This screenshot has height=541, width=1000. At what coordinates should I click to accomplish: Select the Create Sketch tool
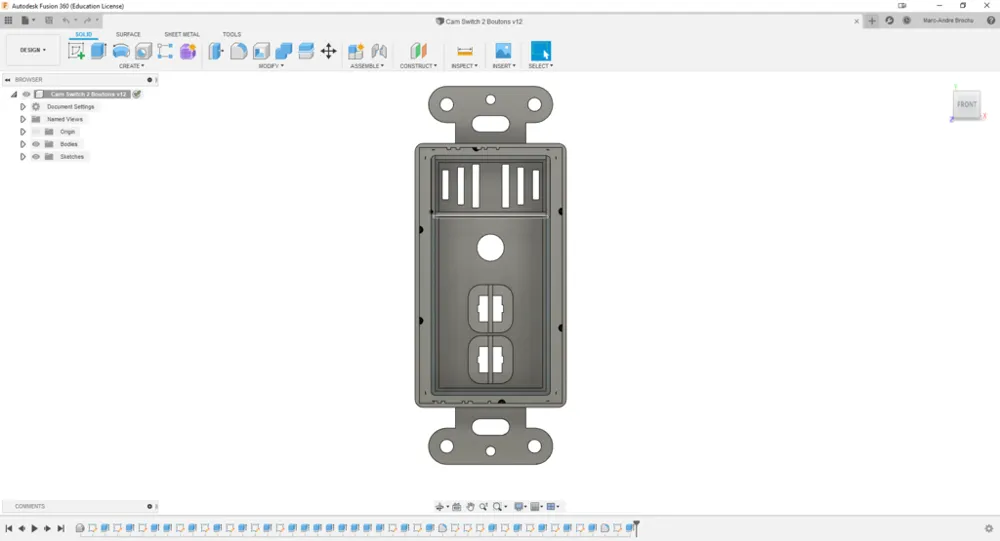coord(77,51)
